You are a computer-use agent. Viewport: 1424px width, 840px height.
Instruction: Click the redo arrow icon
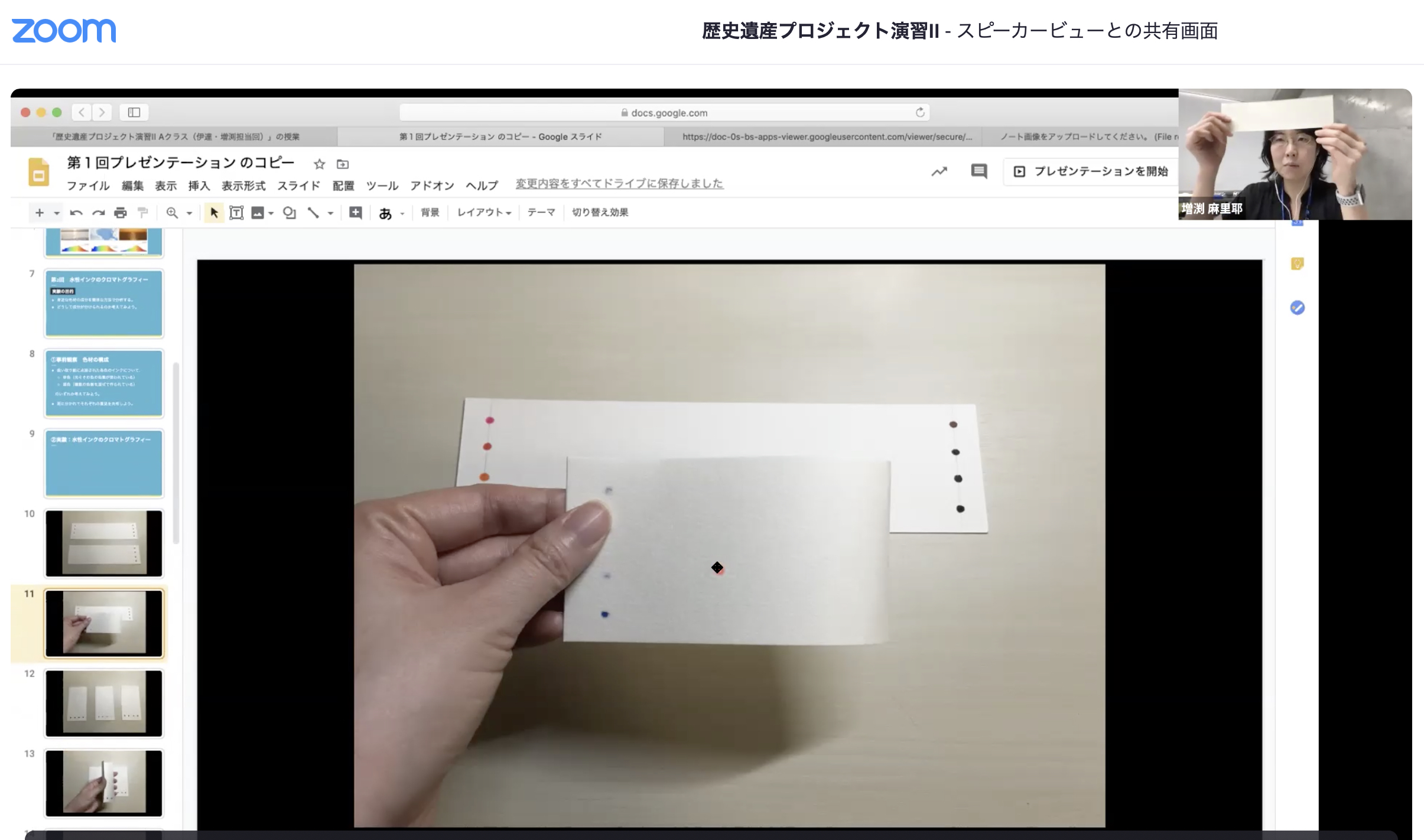click(x=98, y=213)
